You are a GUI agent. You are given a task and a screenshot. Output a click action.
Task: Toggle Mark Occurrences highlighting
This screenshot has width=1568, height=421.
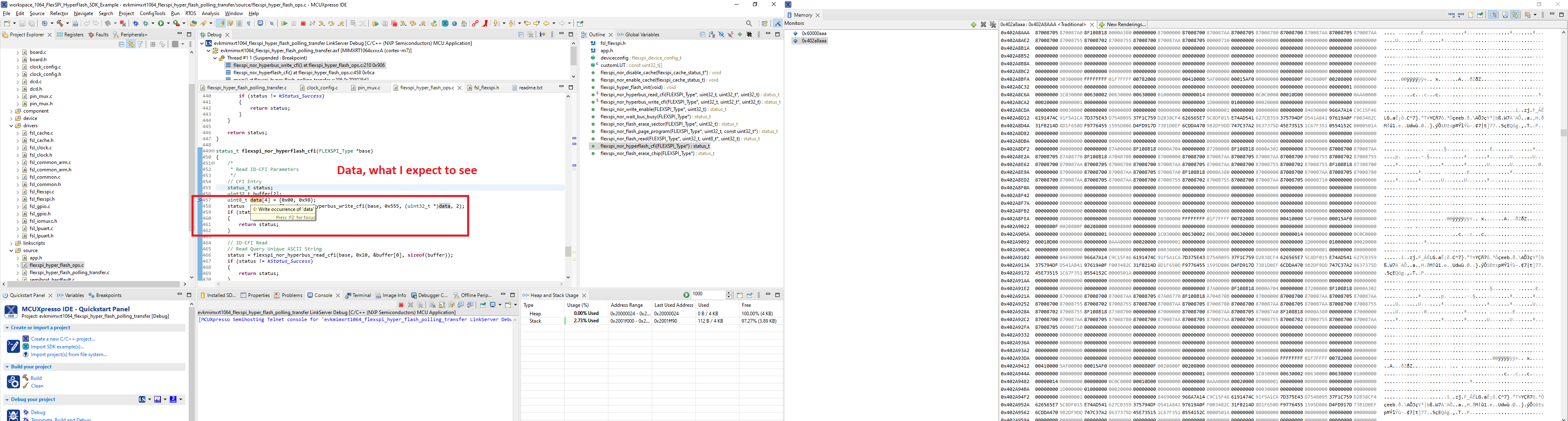click(x=221, y=23)
